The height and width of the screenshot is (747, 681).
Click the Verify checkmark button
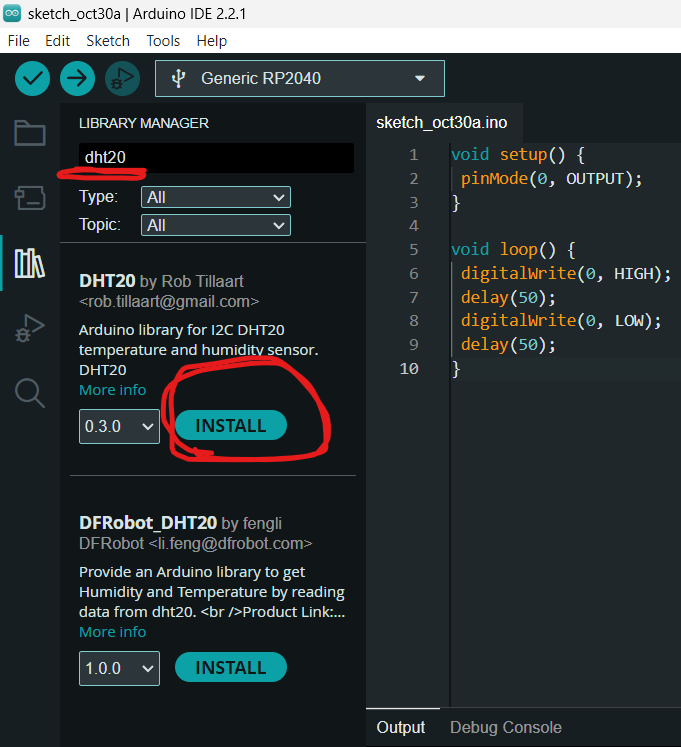32,78
